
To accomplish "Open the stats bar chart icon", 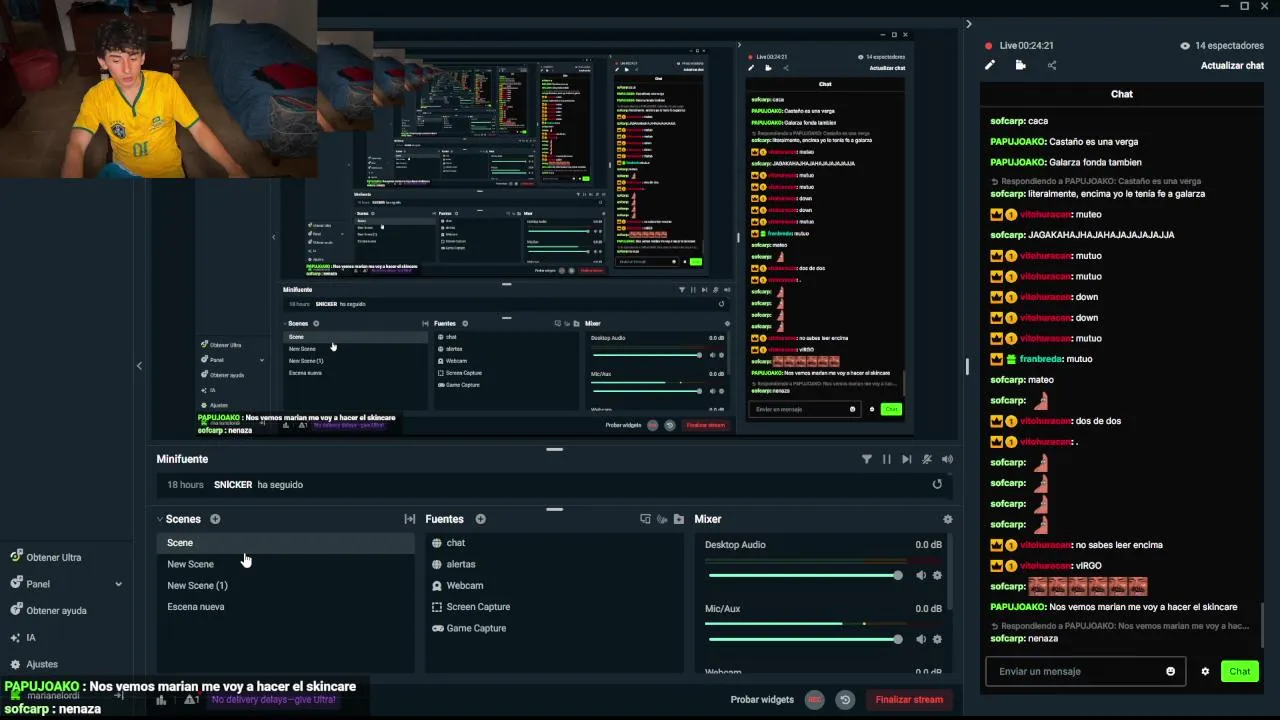I will pyautogui.click(x=161, y=699).
